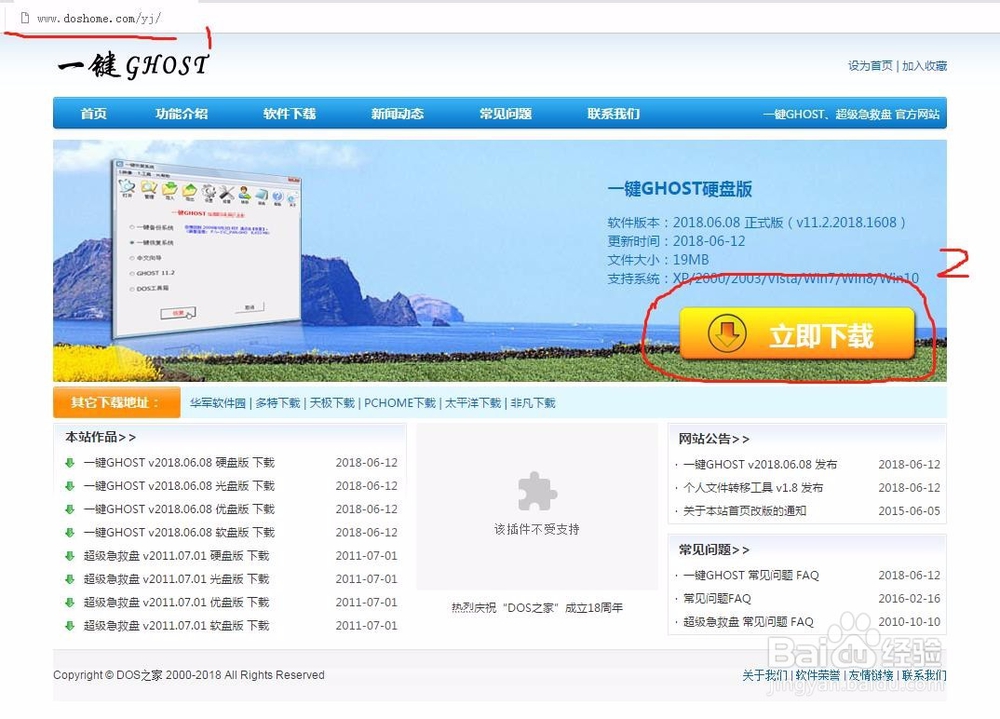The image size is (1000, 719).
Task: Click the 一键GHOST site logo
Action: pyautogui.click(x=133, y=65)
